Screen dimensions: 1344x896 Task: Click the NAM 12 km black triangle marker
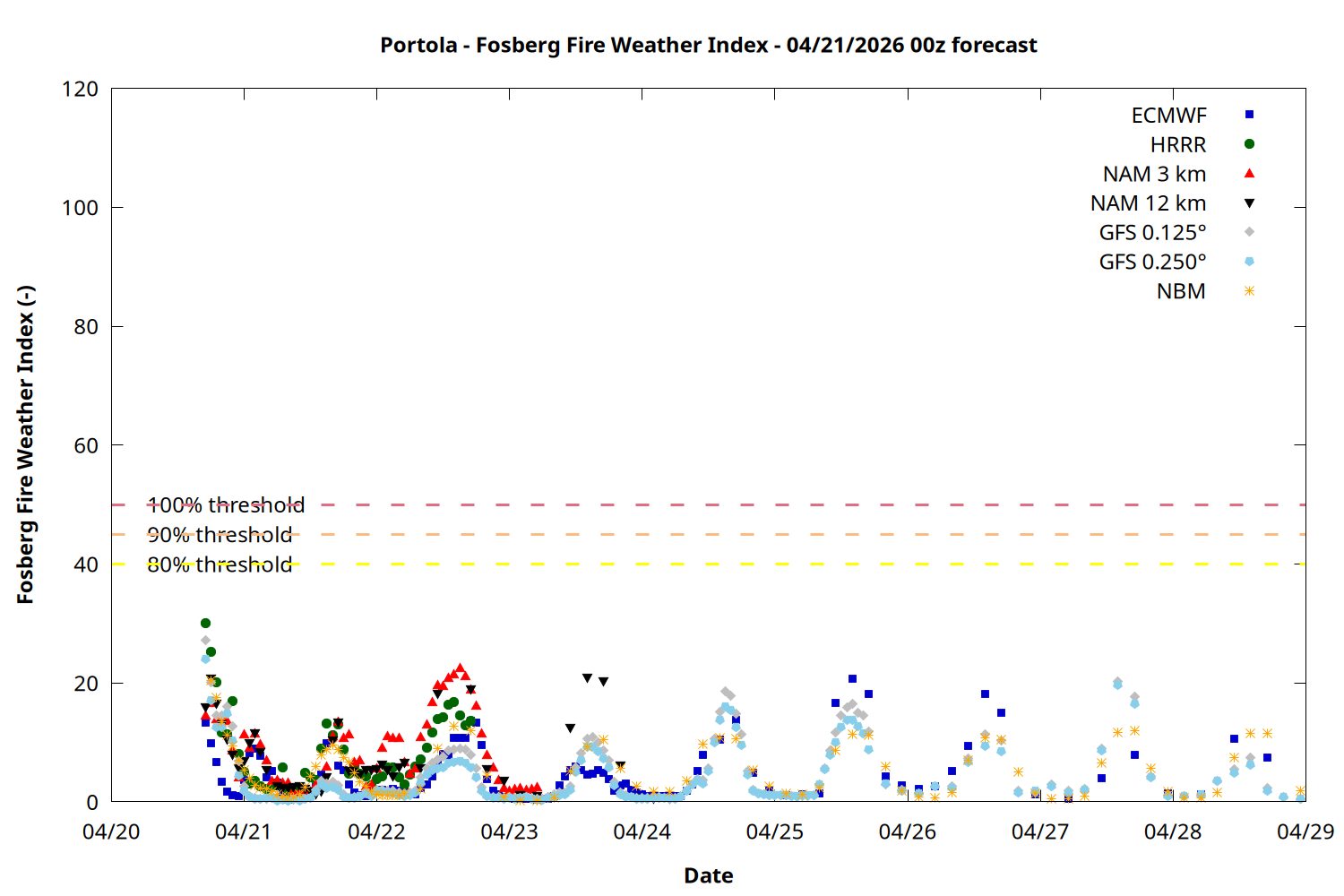[1249, 203]
